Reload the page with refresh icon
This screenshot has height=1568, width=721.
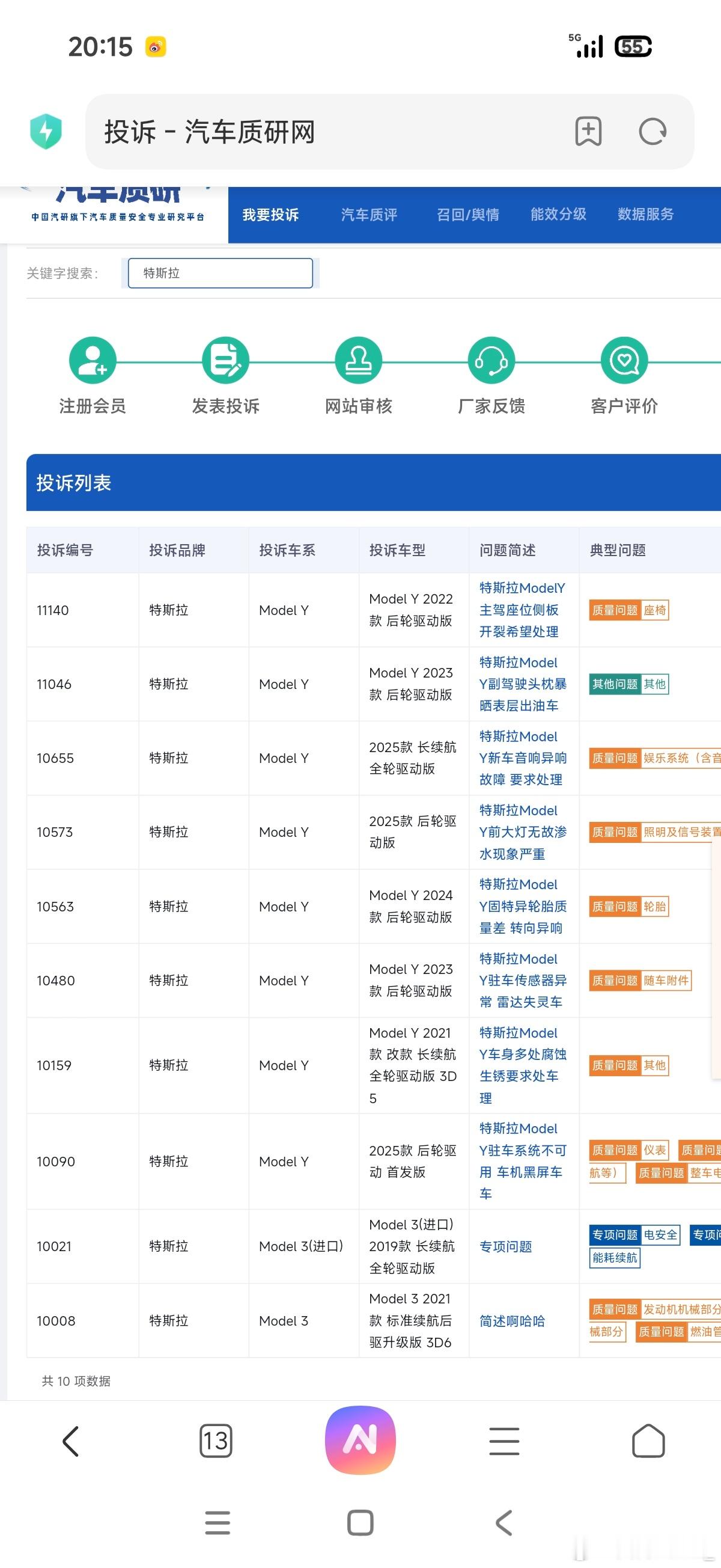[653, 132]
